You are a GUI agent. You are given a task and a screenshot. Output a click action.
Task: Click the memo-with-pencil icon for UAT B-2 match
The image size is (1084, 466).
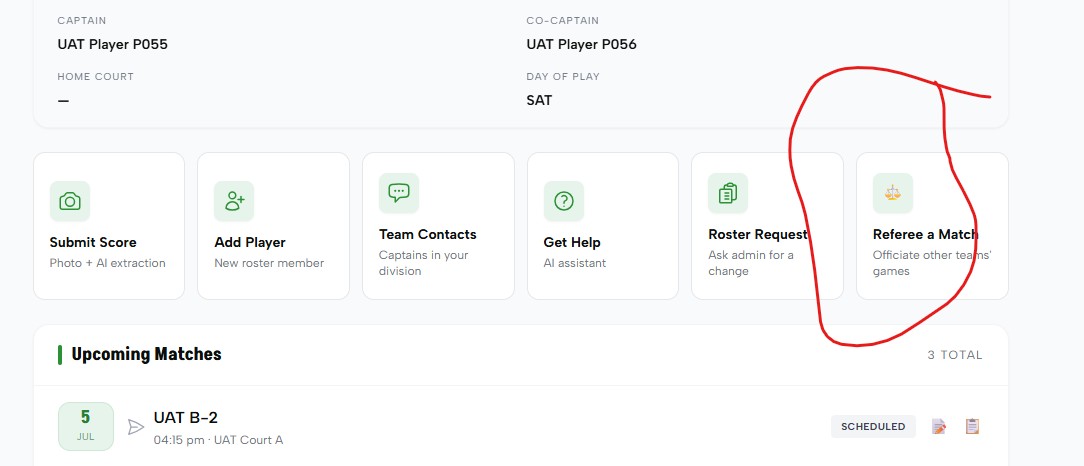click(x=939, y=427)
